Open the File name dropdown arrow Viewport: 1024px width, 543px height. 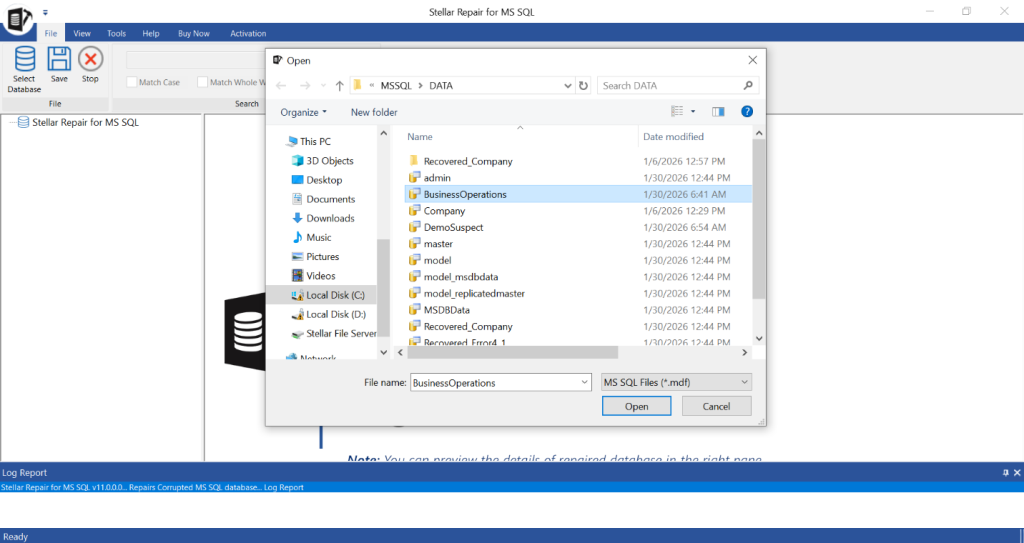(584, 382)
